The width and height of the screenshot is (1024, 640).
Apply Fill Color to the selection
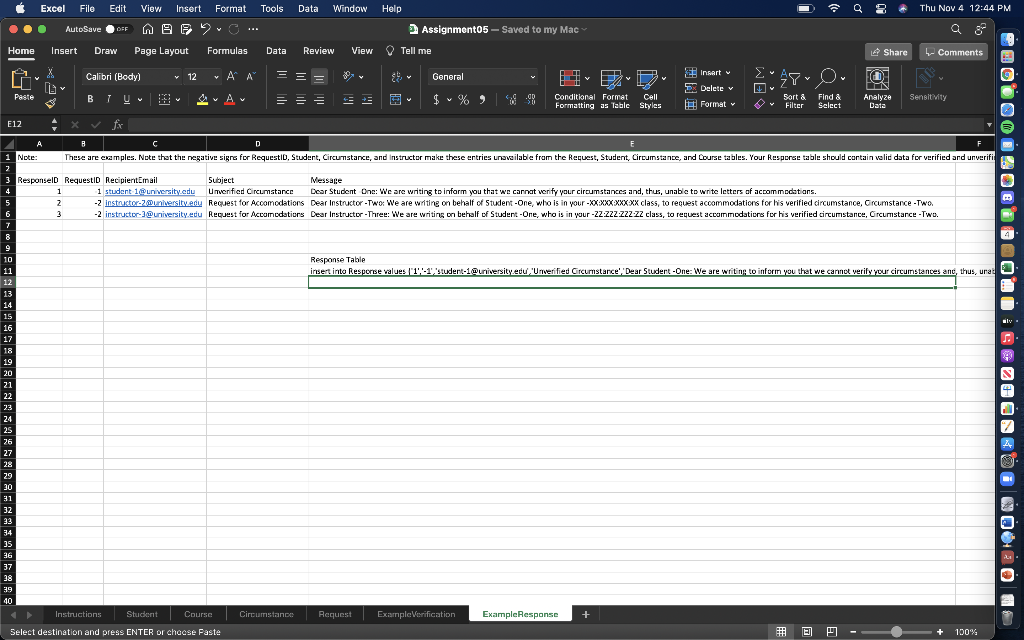pos(202,100)
